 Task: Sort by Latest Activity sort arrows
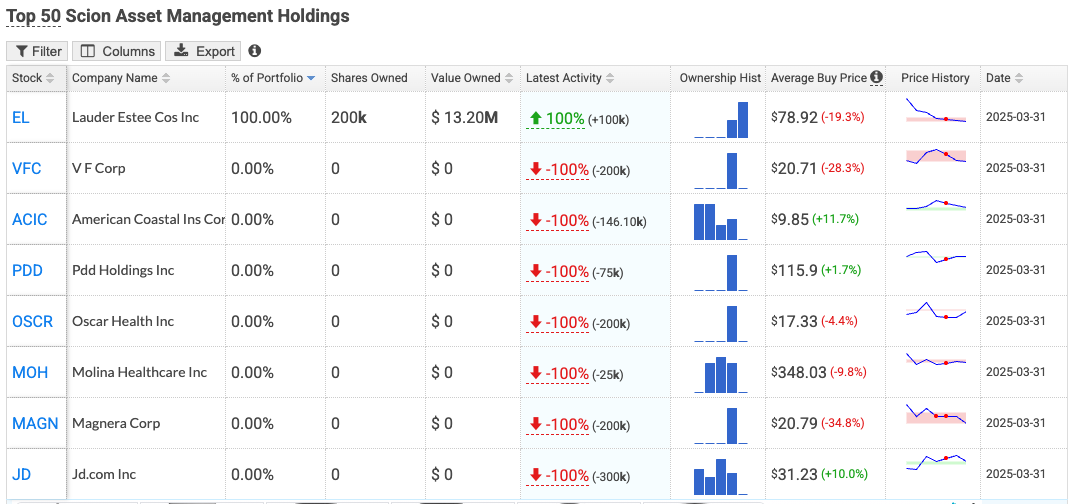610,78
